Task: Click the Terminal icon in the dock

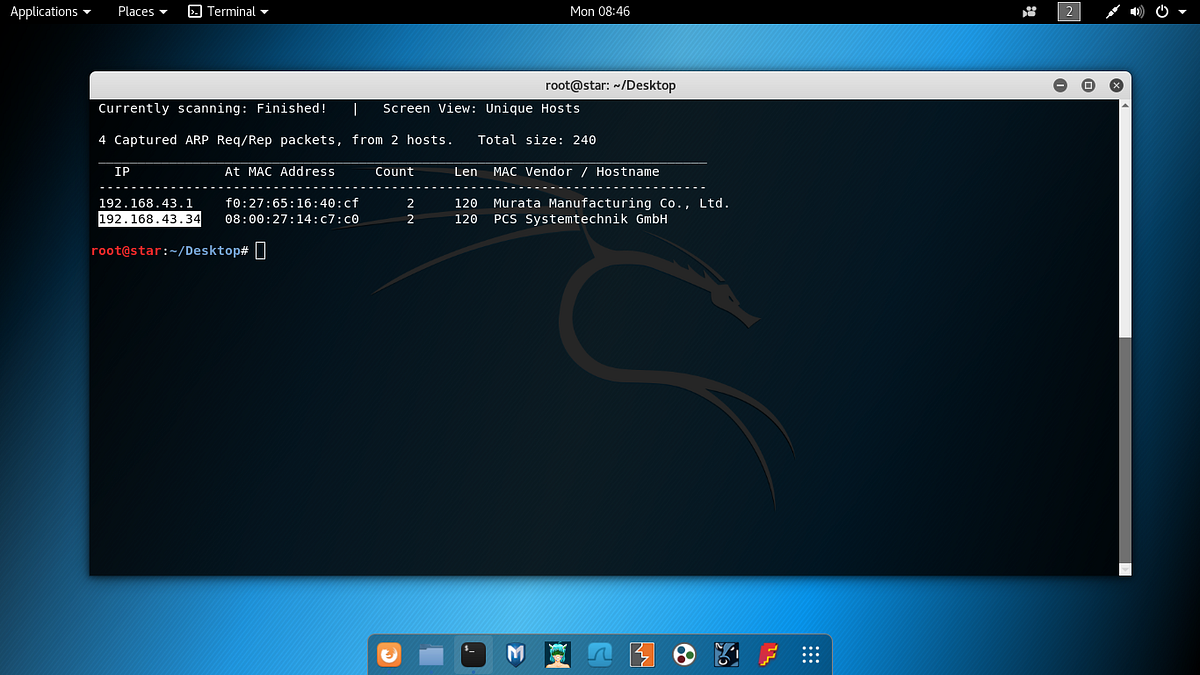Action: pos(473,655)
